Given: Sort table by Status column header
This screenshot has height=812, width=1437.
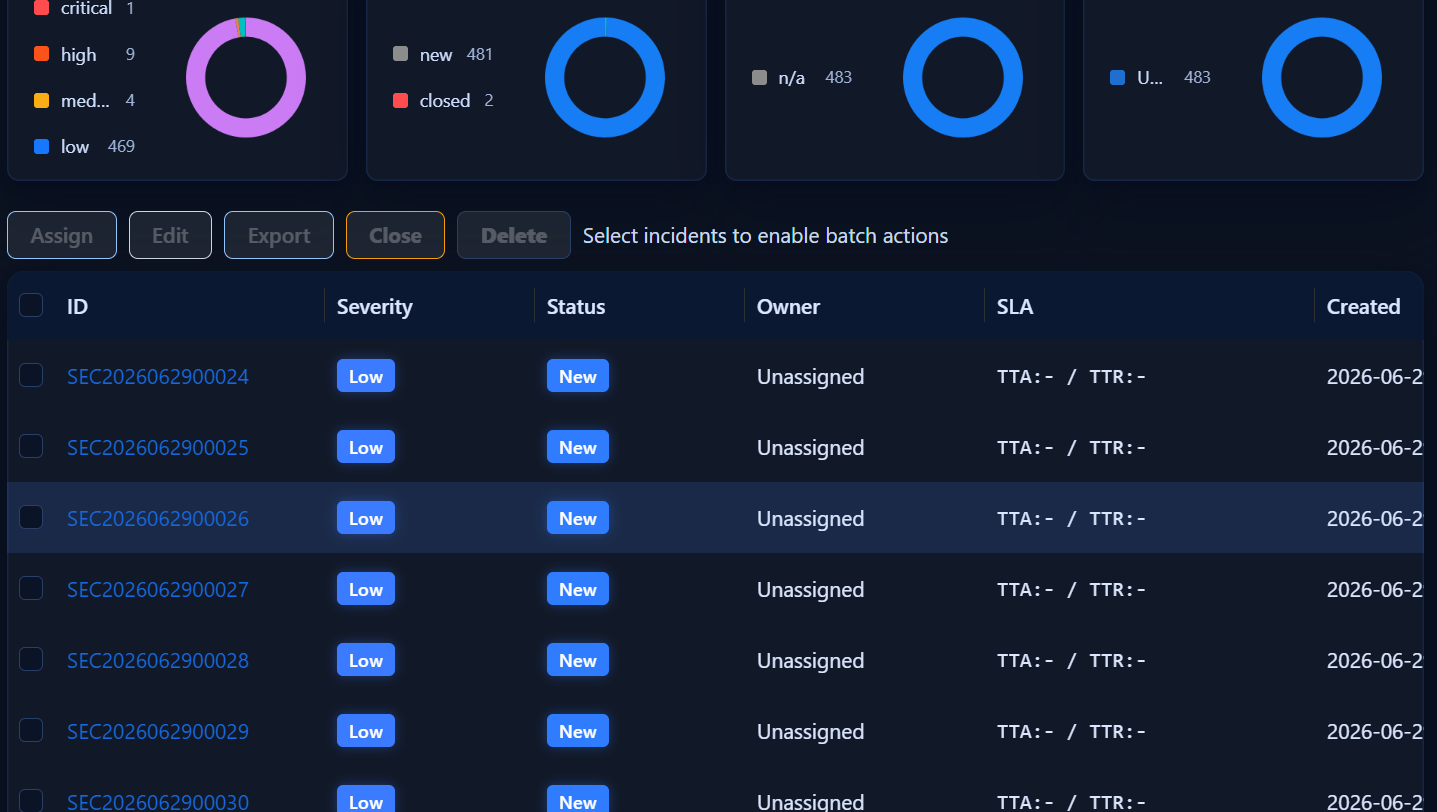Looking at the screenshot, I should coord(576,306).
